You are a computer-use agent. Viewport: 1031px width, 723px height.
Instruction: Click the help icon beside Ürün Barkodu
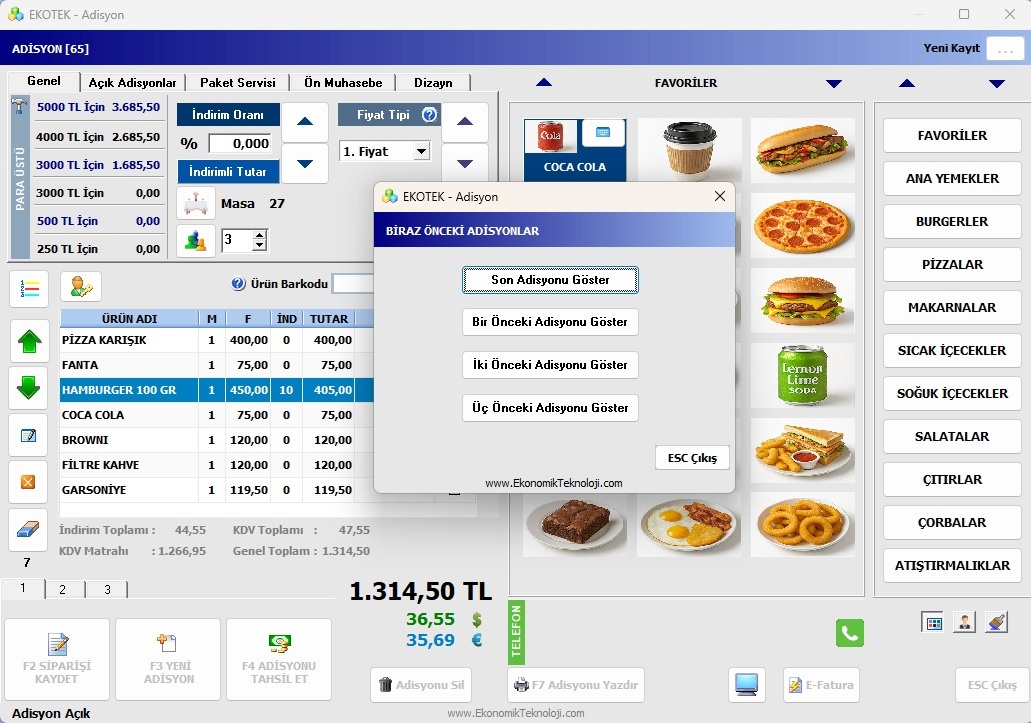[238, 283]
